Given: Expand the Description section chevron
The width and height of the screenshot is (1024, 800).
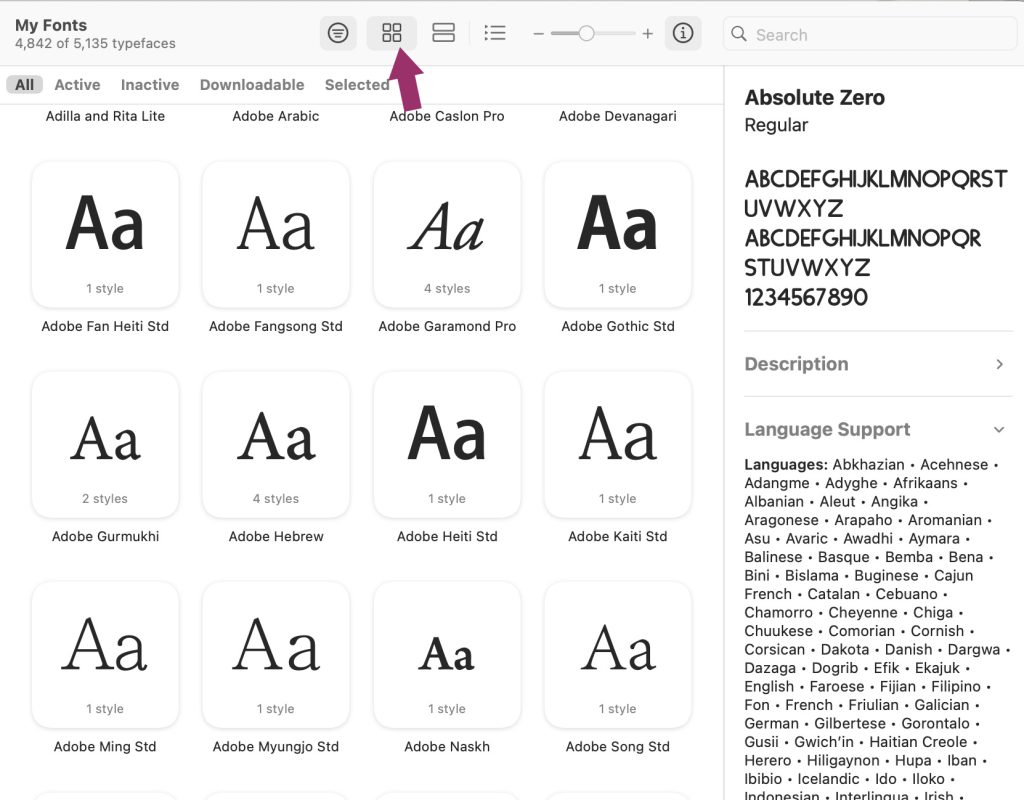Looking at the screenshot, I should (999, 364).
